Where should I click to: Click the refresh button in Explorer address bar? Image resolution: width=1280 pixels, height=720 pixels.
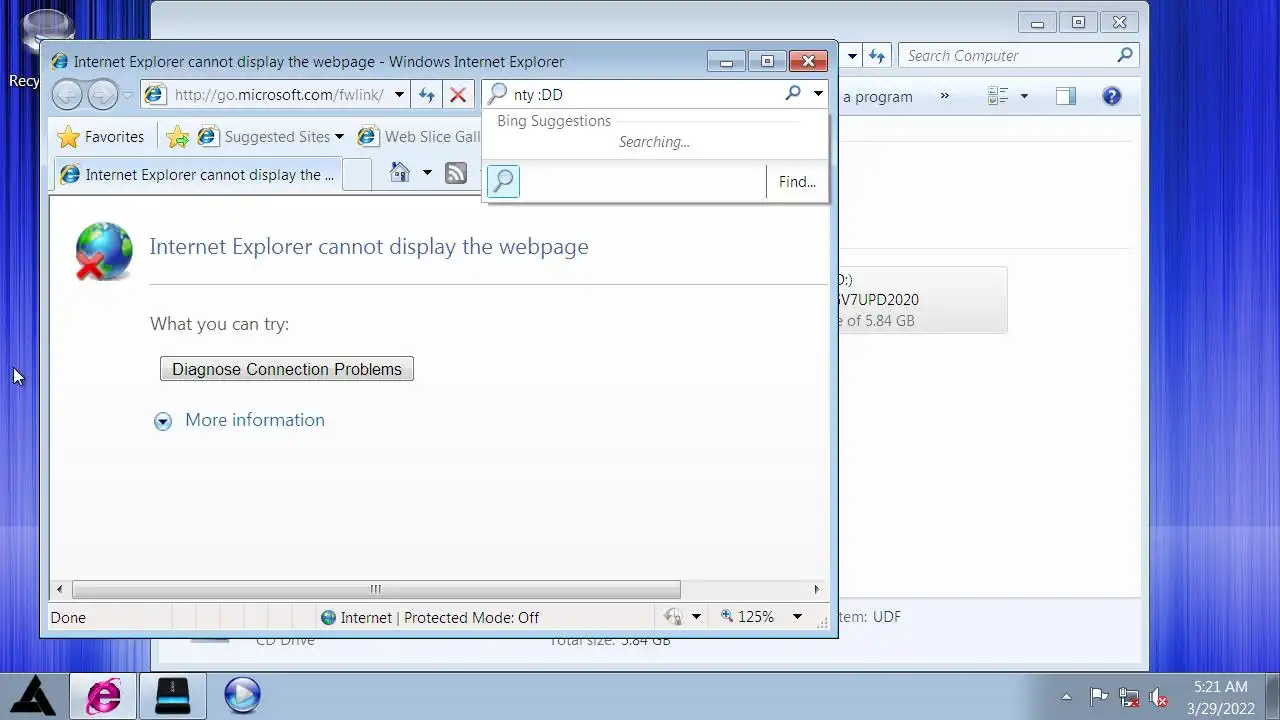[x=877, y=56]
